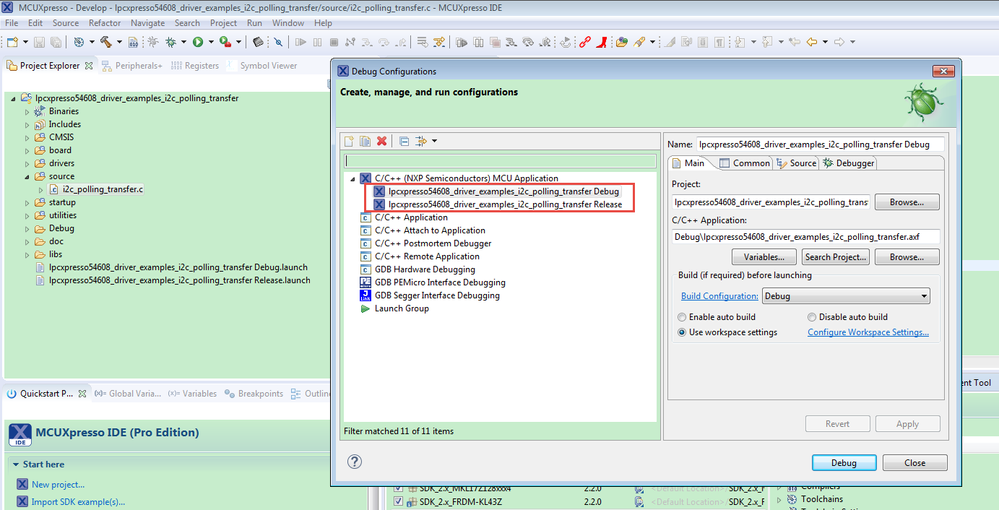
Task: Click the Name input field
Action: 819,144
